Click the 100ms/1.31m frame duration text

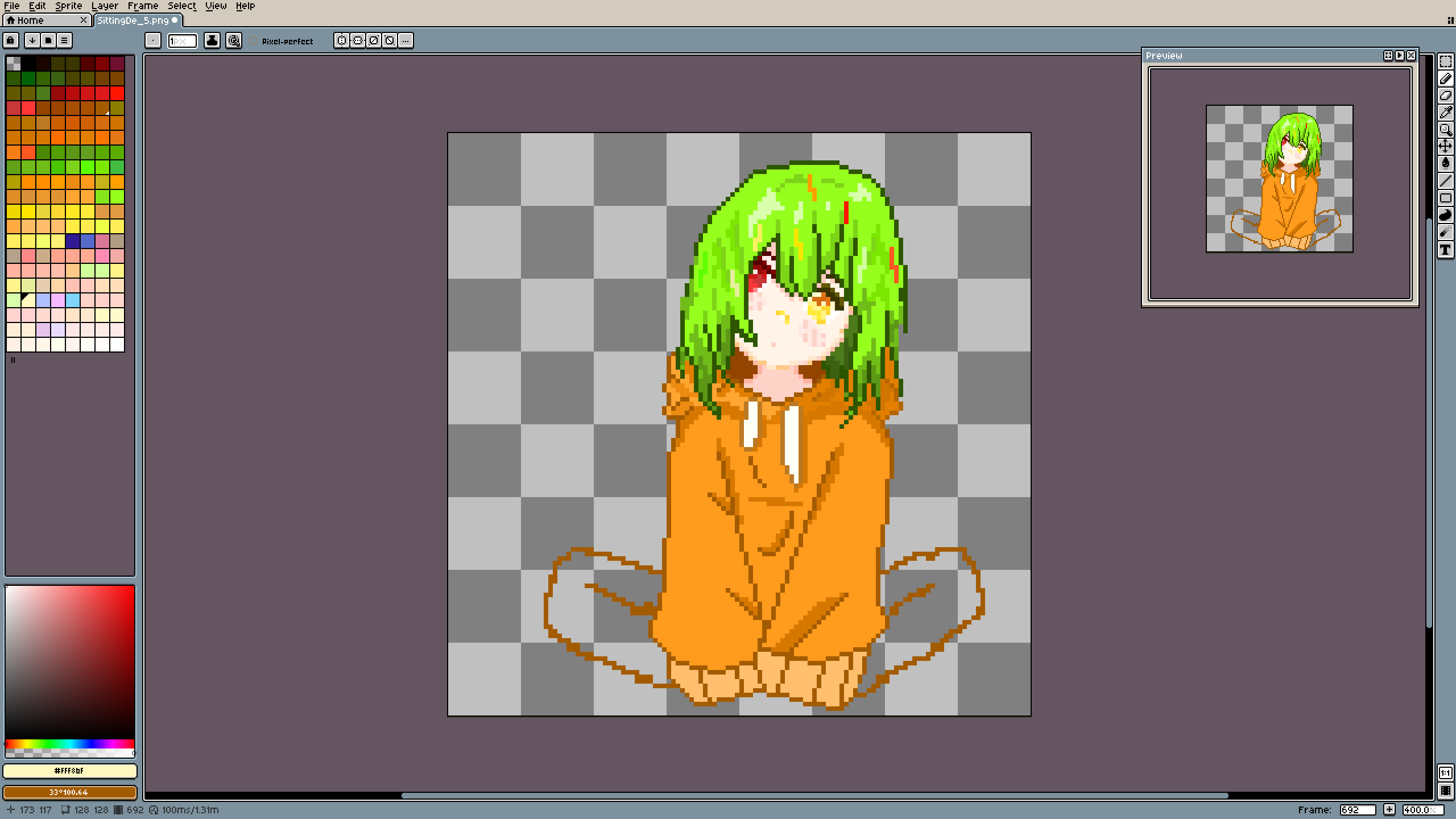pyautogui.click(x=190, y=810)
